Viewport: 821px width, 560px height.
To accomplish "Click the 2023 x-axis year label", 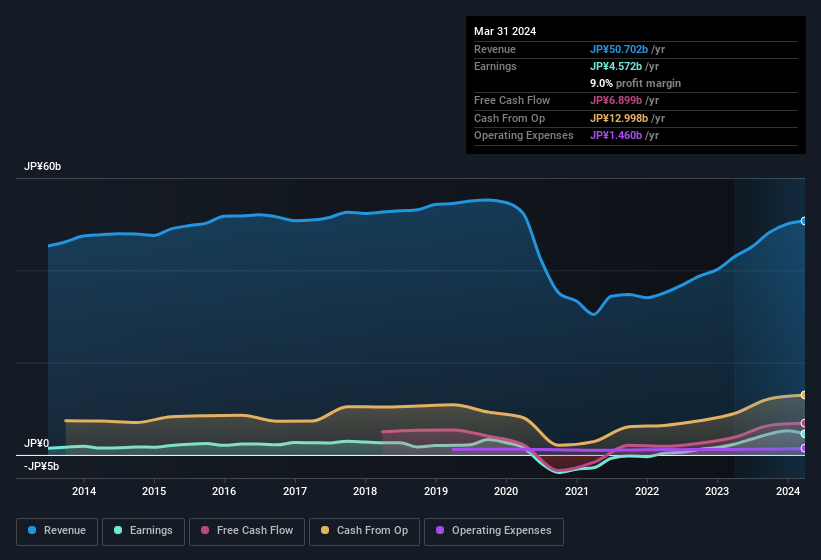I will click(717, 491).
